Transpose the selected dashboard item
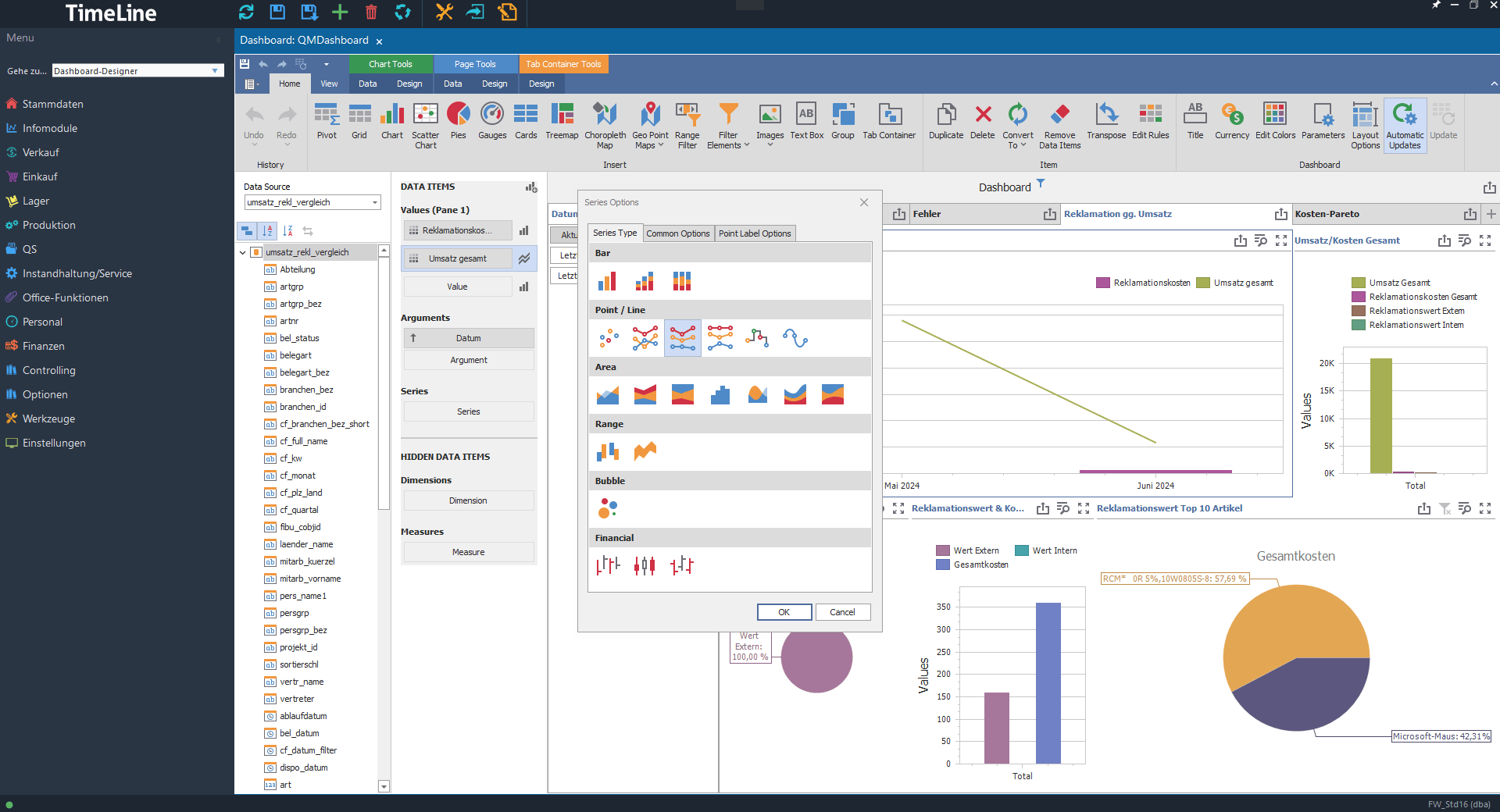 tap(1105, 123)
